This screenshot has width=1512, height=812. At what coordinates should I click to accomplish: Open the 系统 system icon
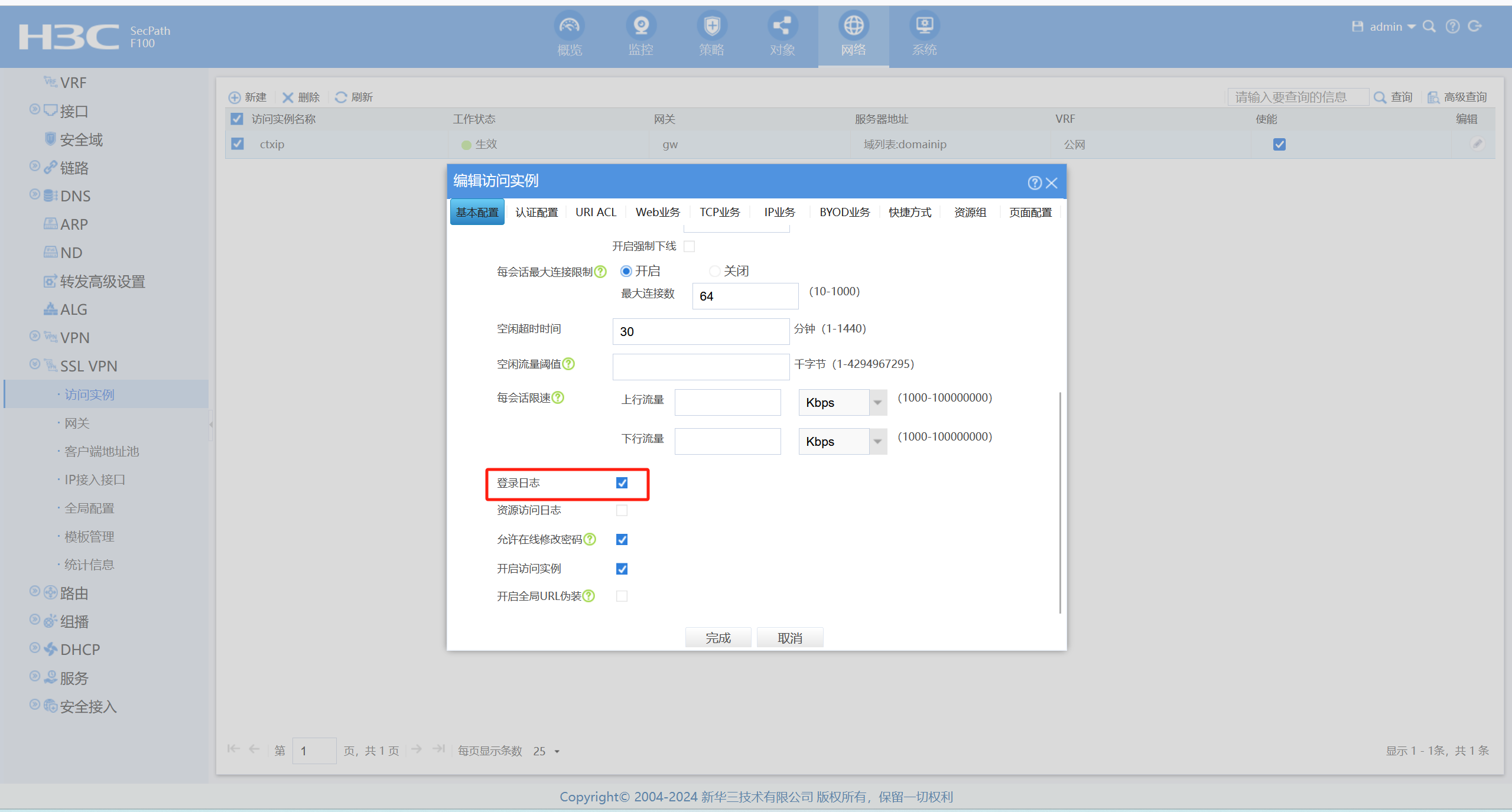coord(924,27)
